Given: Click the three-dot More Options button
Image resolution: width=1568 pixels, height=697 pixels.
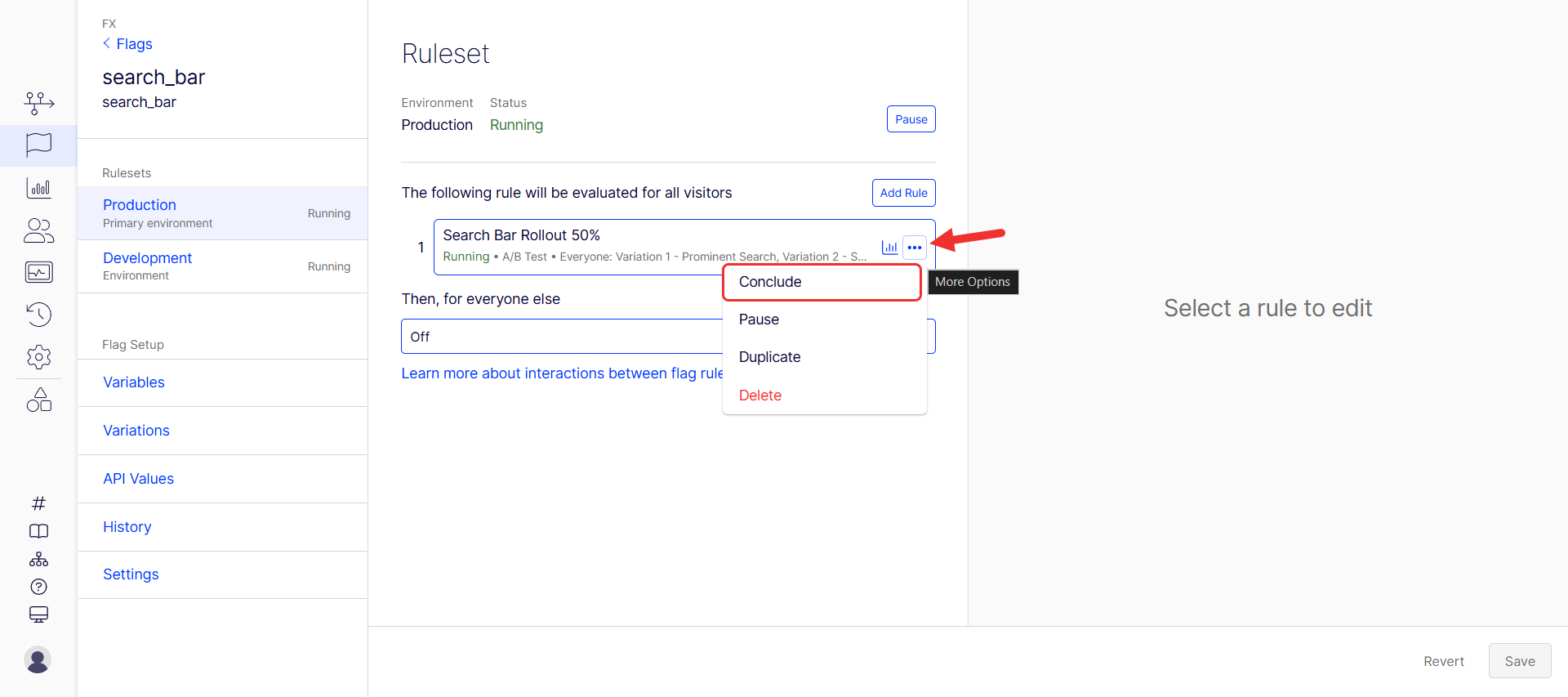Looking at the screenshot, I should click(915, 247).
